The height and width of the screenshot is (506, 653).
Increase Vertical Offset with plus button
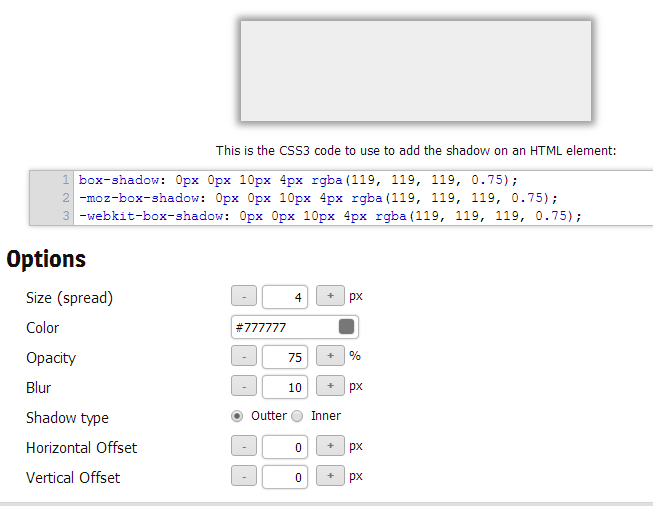tap(330, 476)
